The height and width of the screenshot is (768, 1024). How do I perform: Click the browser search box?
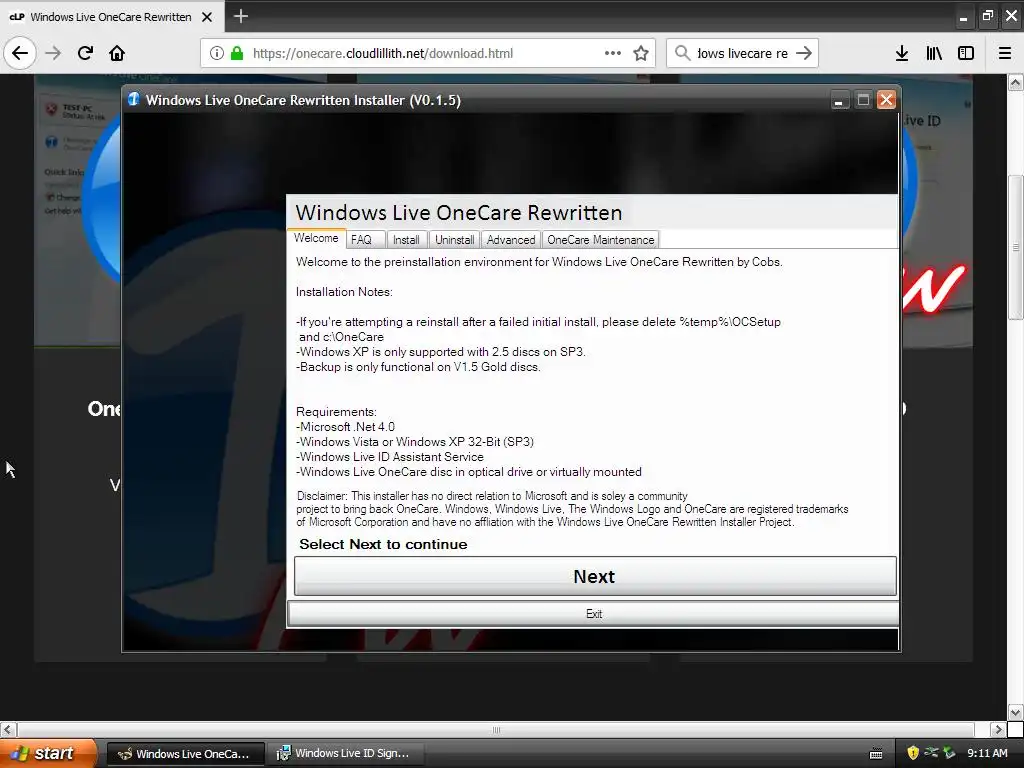[741, 53]
